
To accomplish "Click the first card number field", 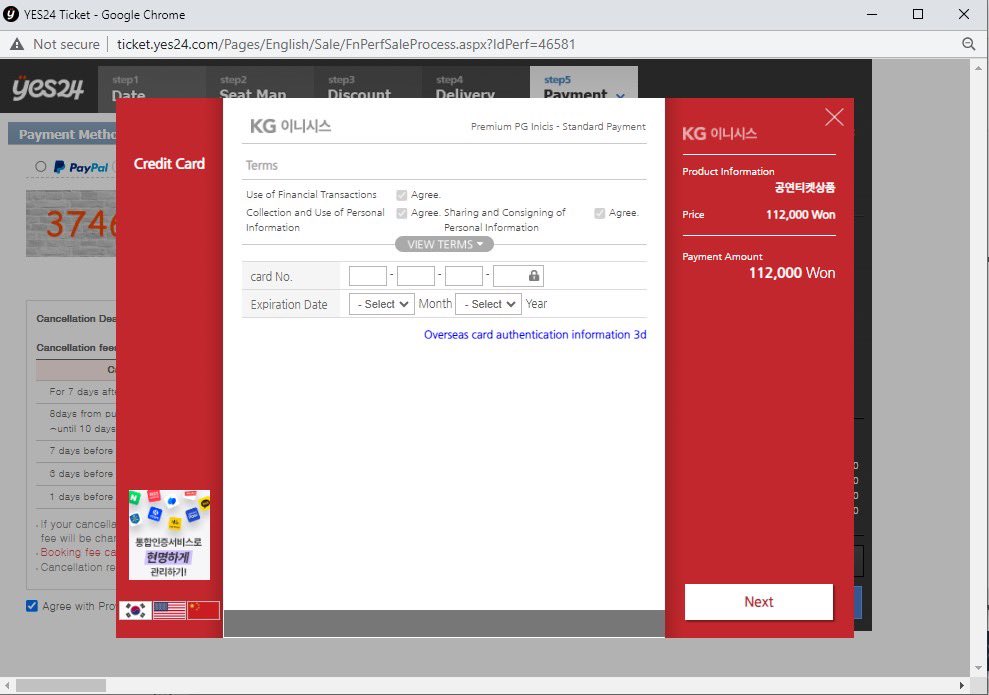I will coord(368,276).
